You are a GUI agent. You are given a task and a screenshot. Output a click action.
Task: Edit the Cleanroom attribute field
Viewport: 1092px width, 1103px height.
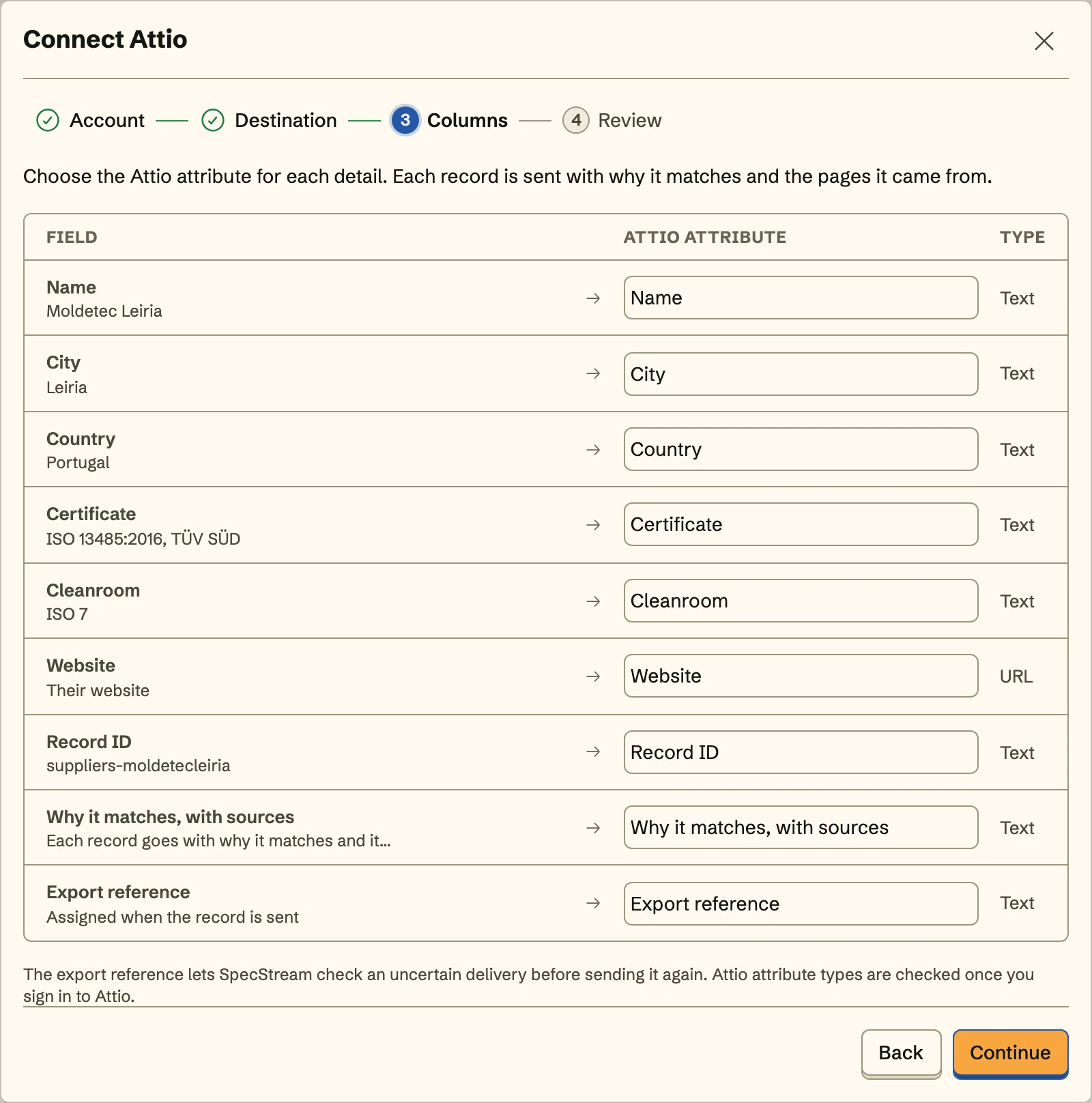[x=801, y=601]
